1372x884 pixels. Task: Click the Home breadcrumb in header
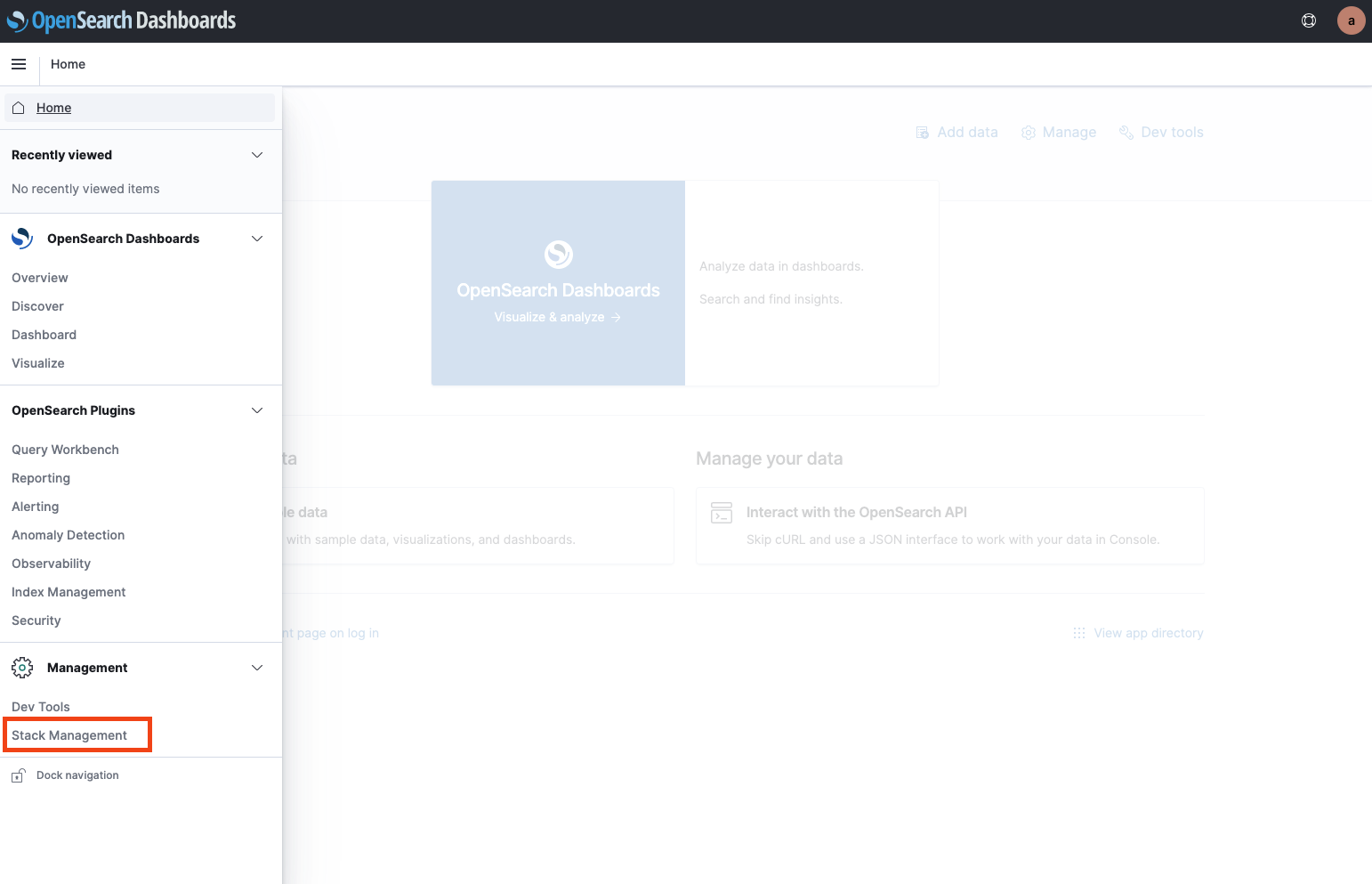point(68,64)
